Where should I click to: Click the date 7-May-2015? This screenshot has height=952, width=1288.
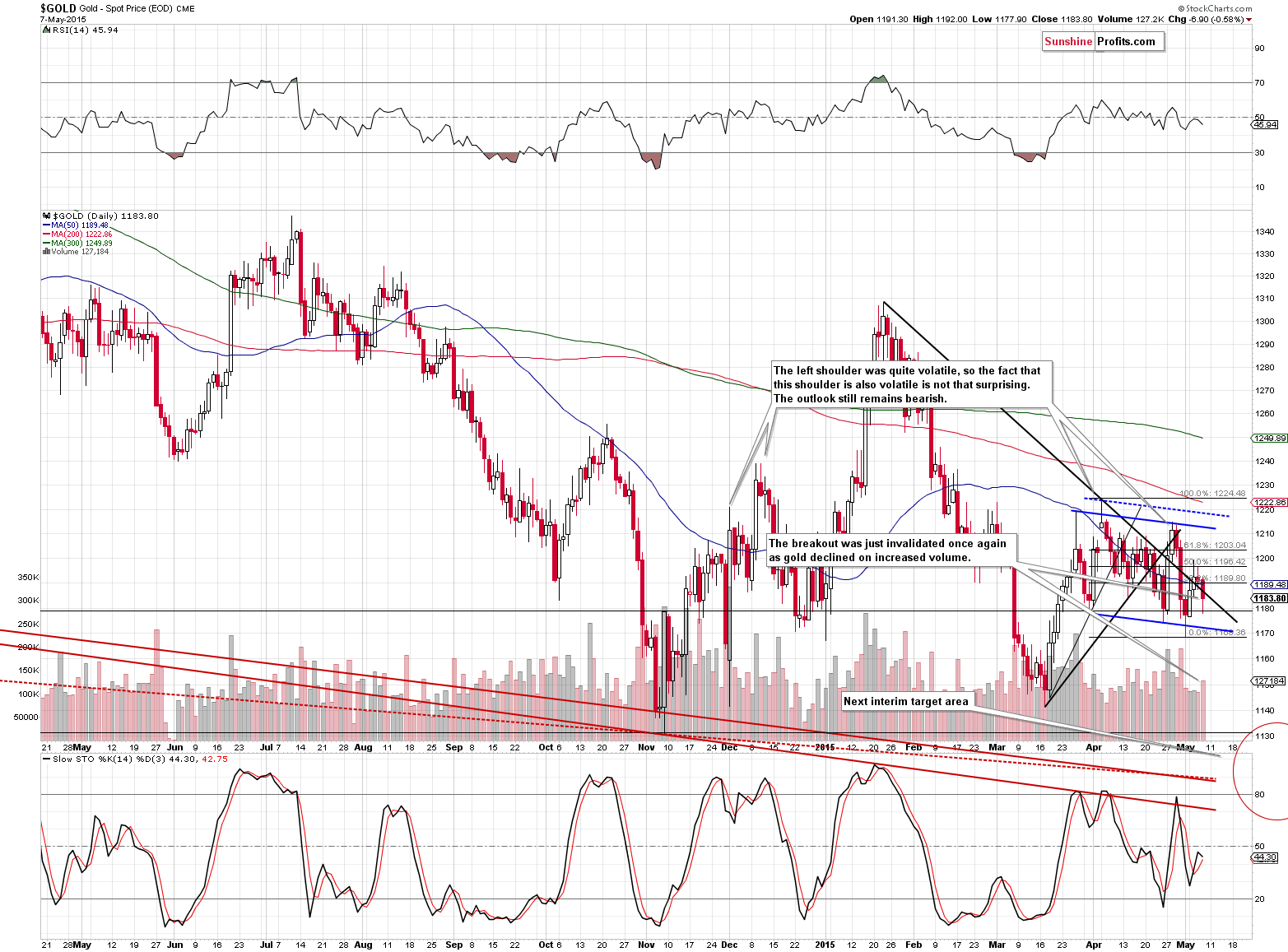63,19
